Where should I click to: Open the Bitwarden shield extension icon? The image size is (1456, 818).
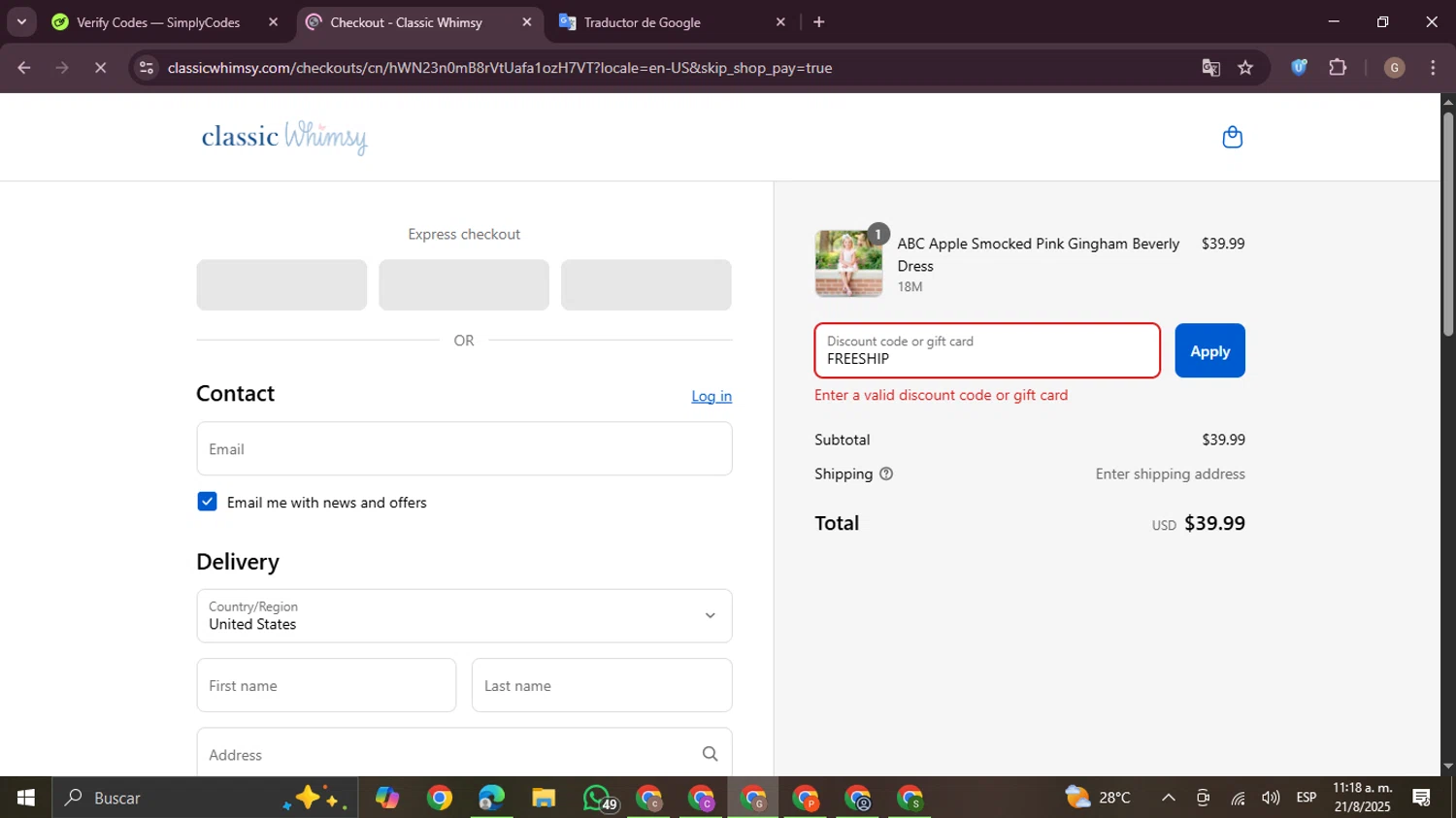point(1299,67)
